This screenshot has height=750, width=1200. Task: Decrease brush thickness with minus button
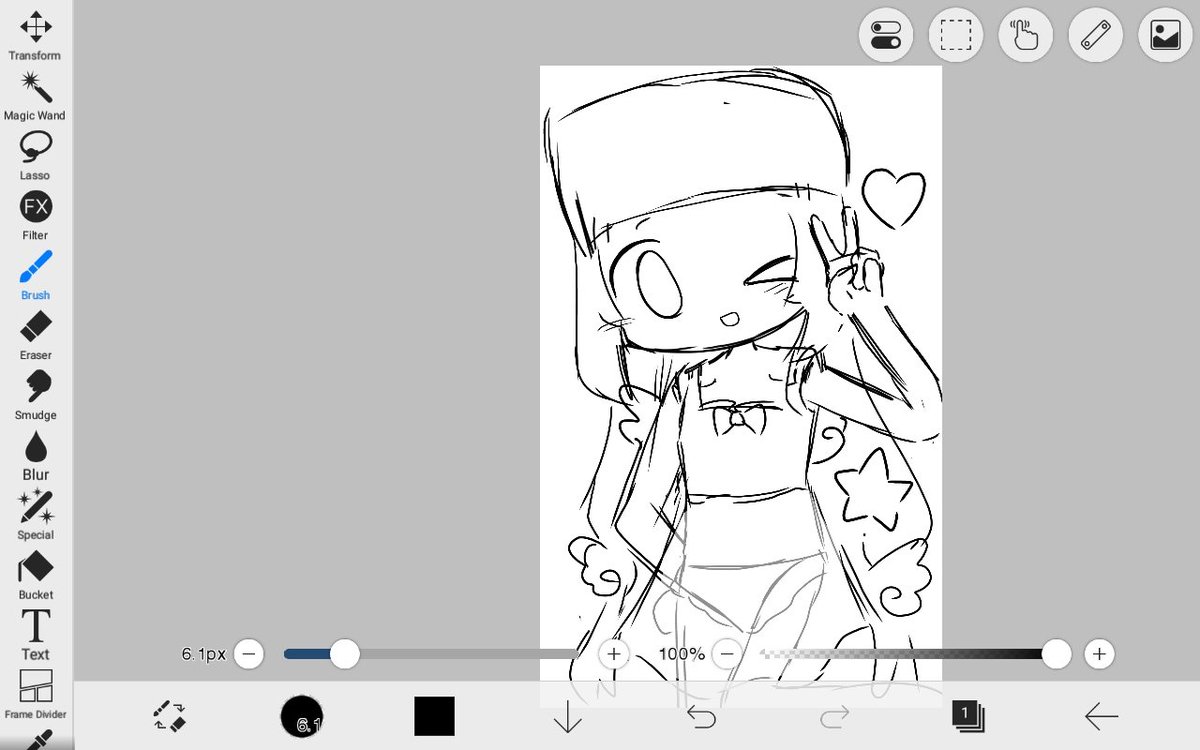[x=248, y=654]
